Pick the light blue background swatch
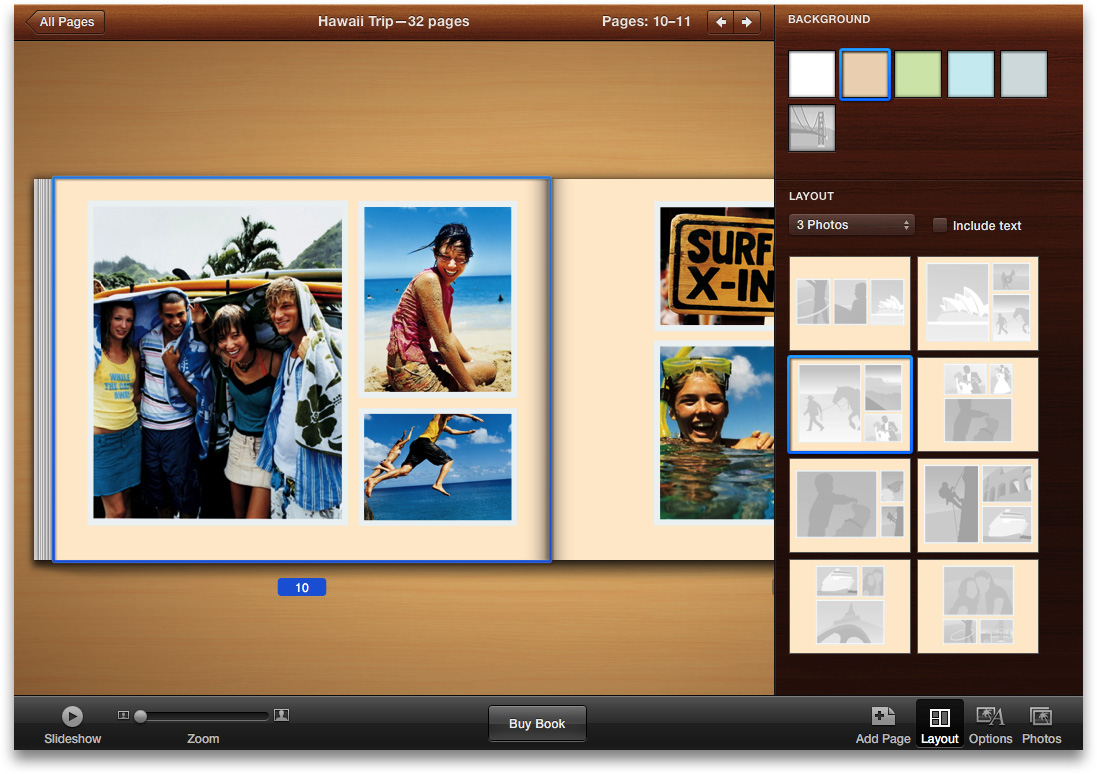This screenshot has width=1097, height=774. (x=971, y=75)
